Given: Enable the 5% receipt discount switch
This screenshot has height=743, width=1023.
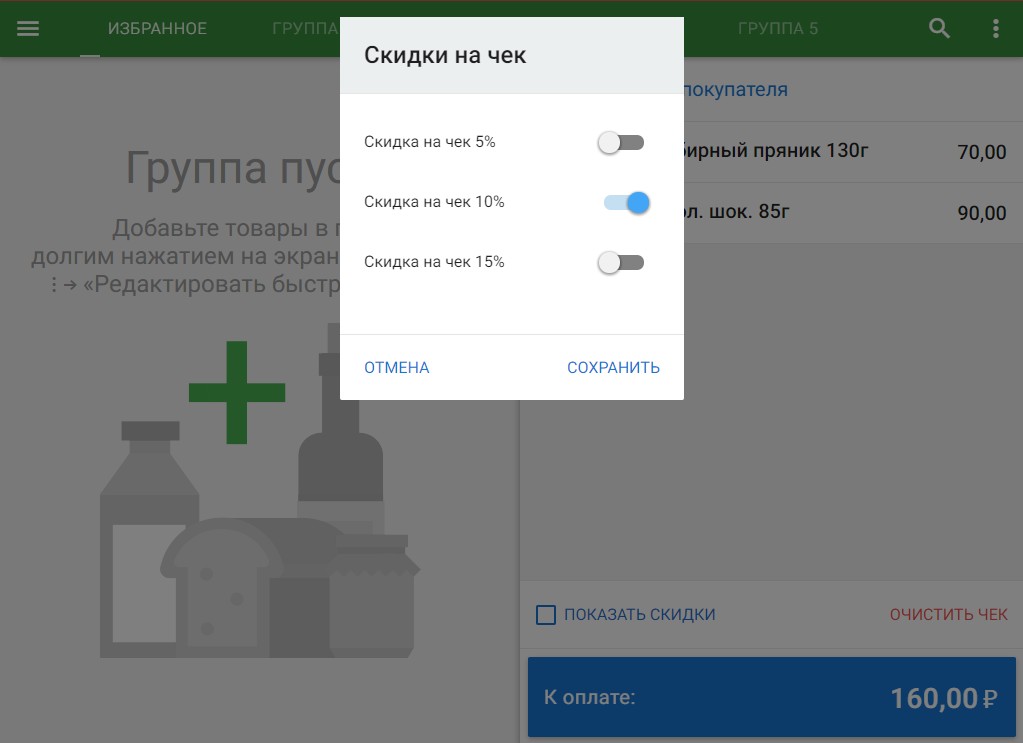Looking at the screenshot, I should [x=621, y=143].
